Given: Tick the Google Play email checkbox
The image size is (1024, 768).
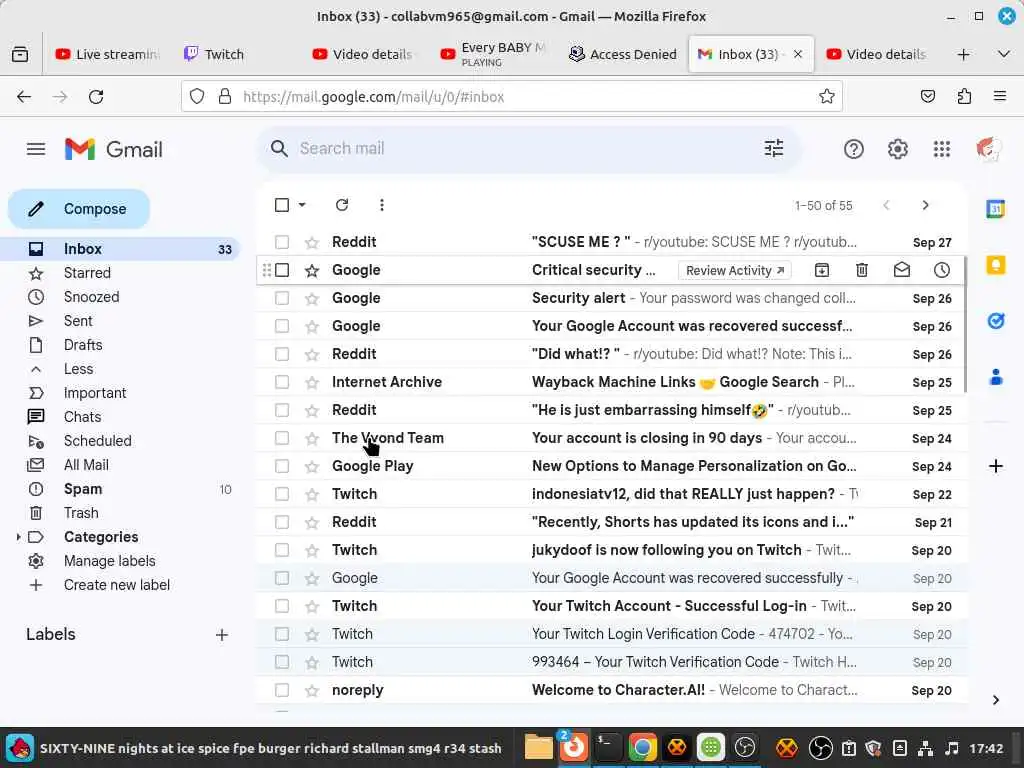Looking at the screenshot, I should [281, 466].
